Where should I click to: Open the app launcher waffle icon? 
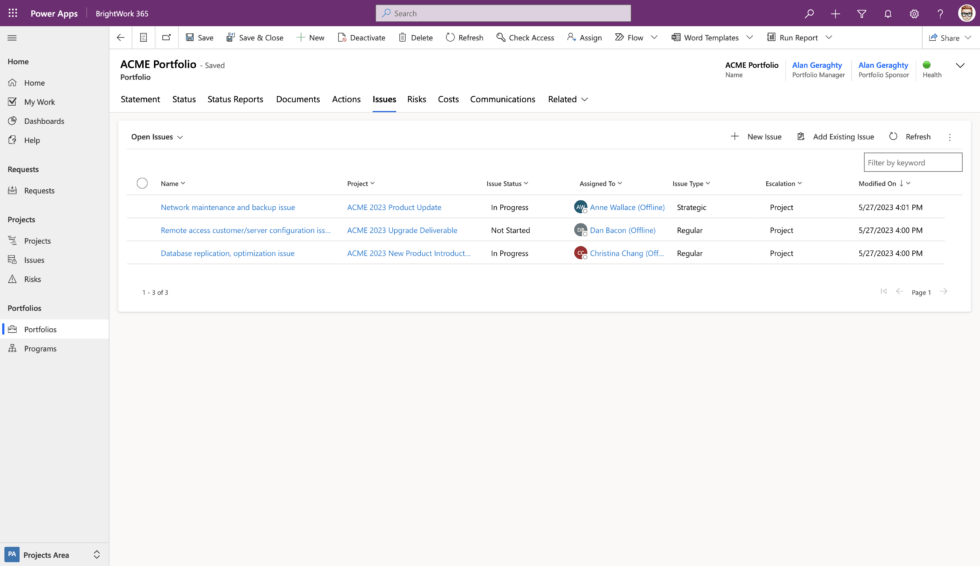tap(13, 13)
